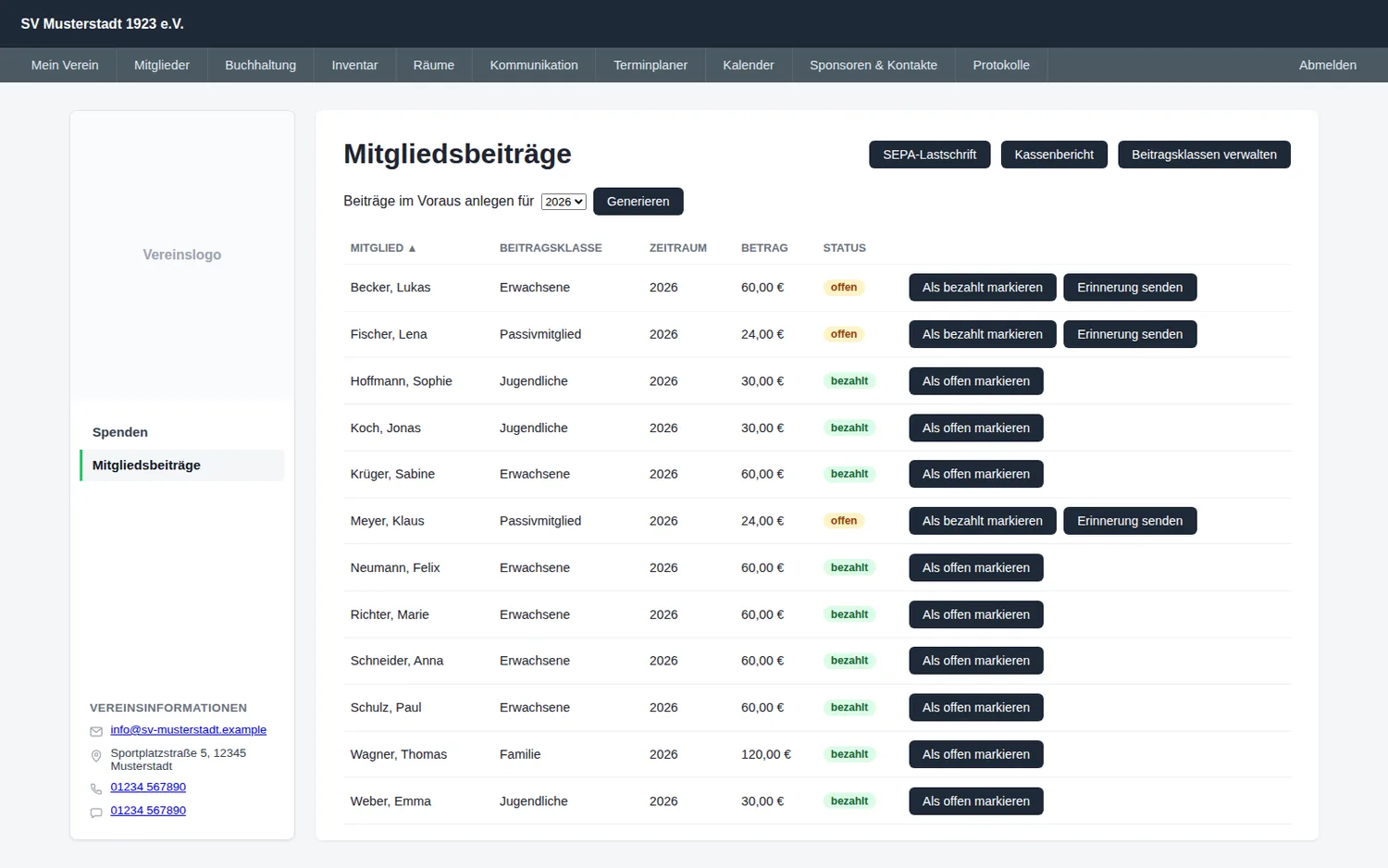This screenshot has height=868, width=1388.
Task: Mark Wagner, Thomas as offen
Action: pos(975,754)
